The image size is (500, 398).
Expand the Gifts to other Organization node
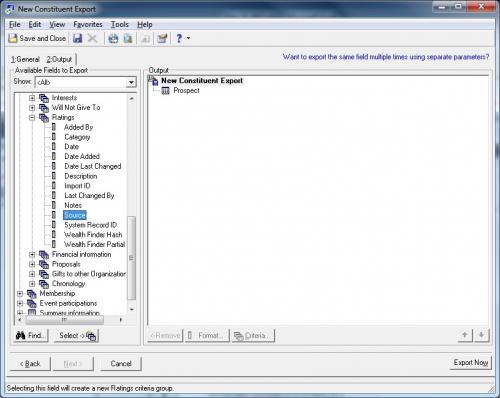tap(32, 274)
